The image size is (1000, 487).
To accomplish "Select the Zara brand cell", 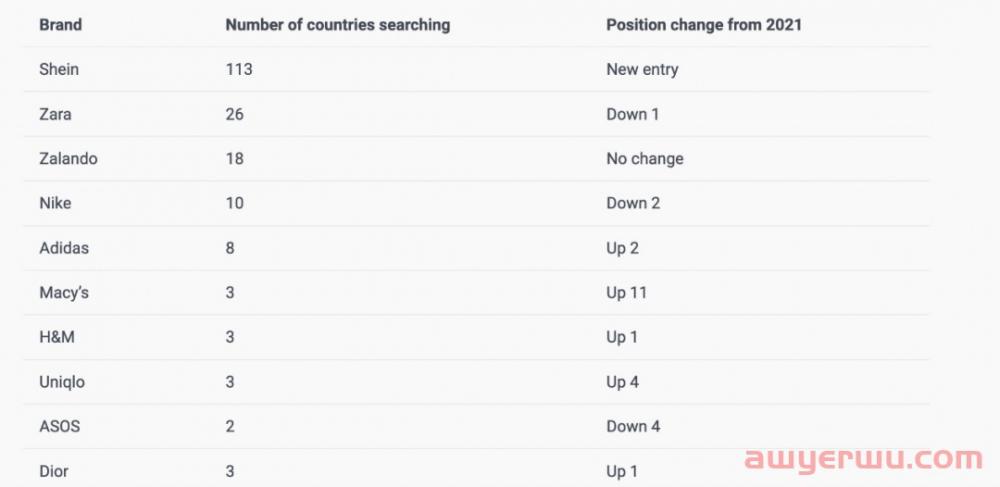I will tap(55, 115).
